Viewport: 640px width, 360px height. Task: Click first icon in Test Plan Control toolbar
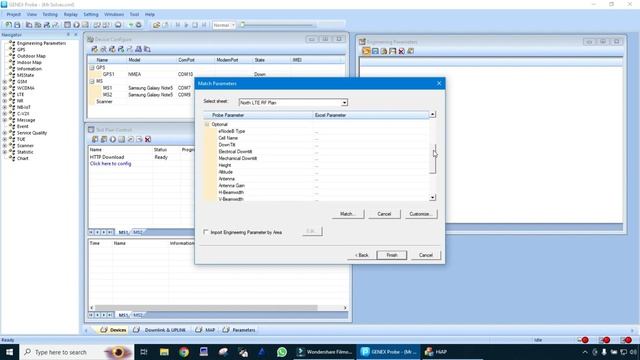pos(95,139)
